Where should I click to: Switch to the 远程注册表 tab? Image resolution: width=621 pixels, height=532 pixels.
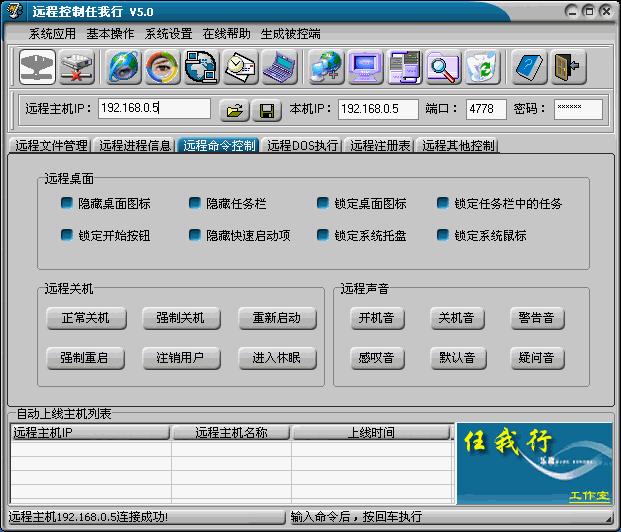click(x=379, y=146)
